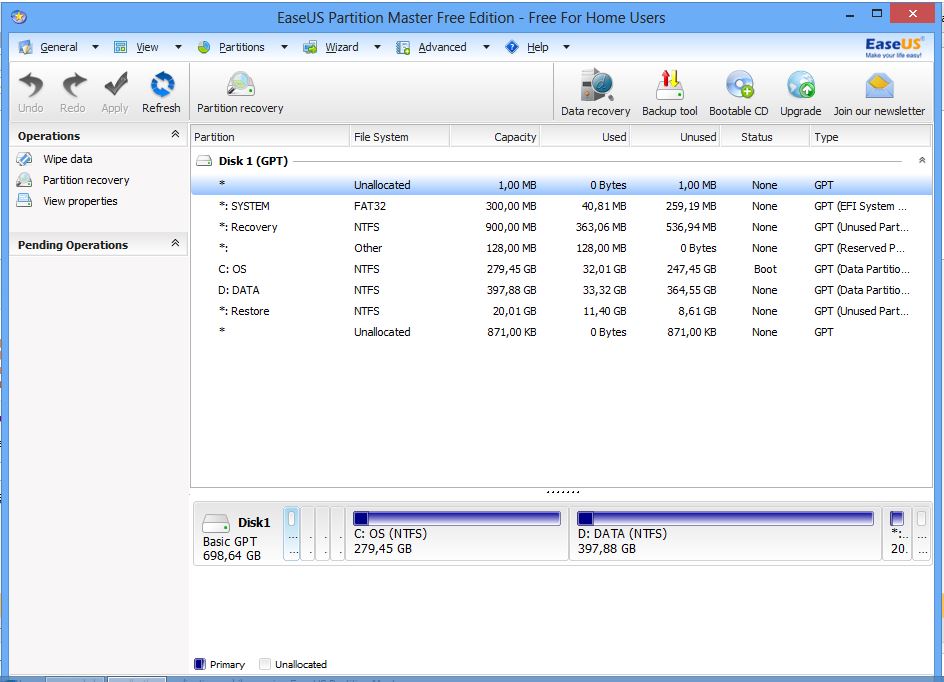Select the *: Recovery partition row

tap(561, 227)
